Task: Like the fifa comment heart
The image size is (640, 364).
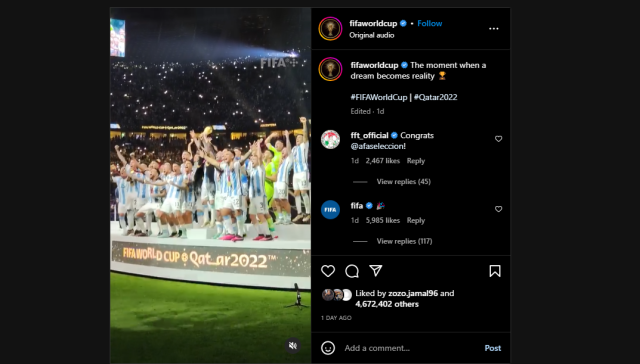Action: coord(498,209)
